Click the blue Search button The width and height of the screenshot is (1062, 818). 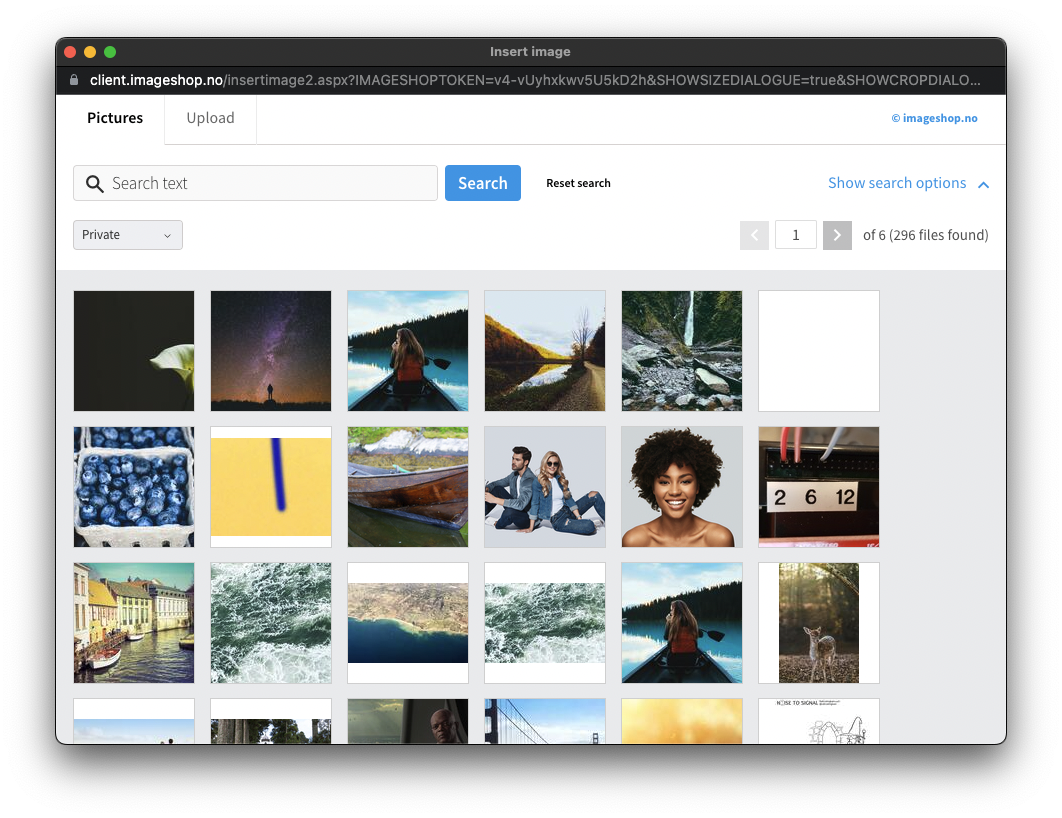483,183
